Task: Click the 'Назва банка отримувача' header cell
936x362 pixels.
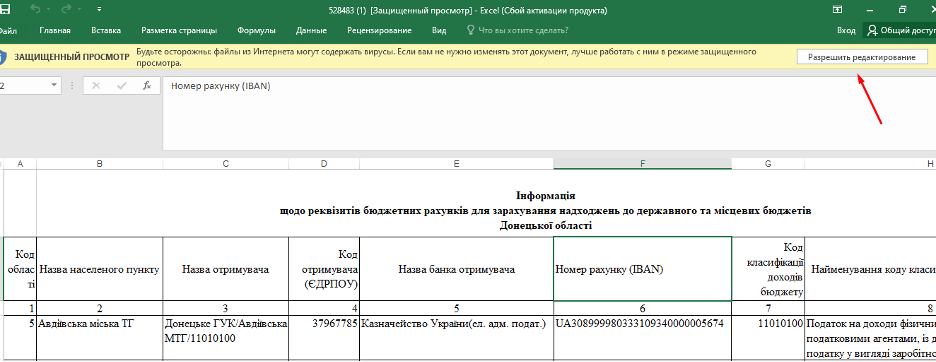Action: (x=456, y=269)
